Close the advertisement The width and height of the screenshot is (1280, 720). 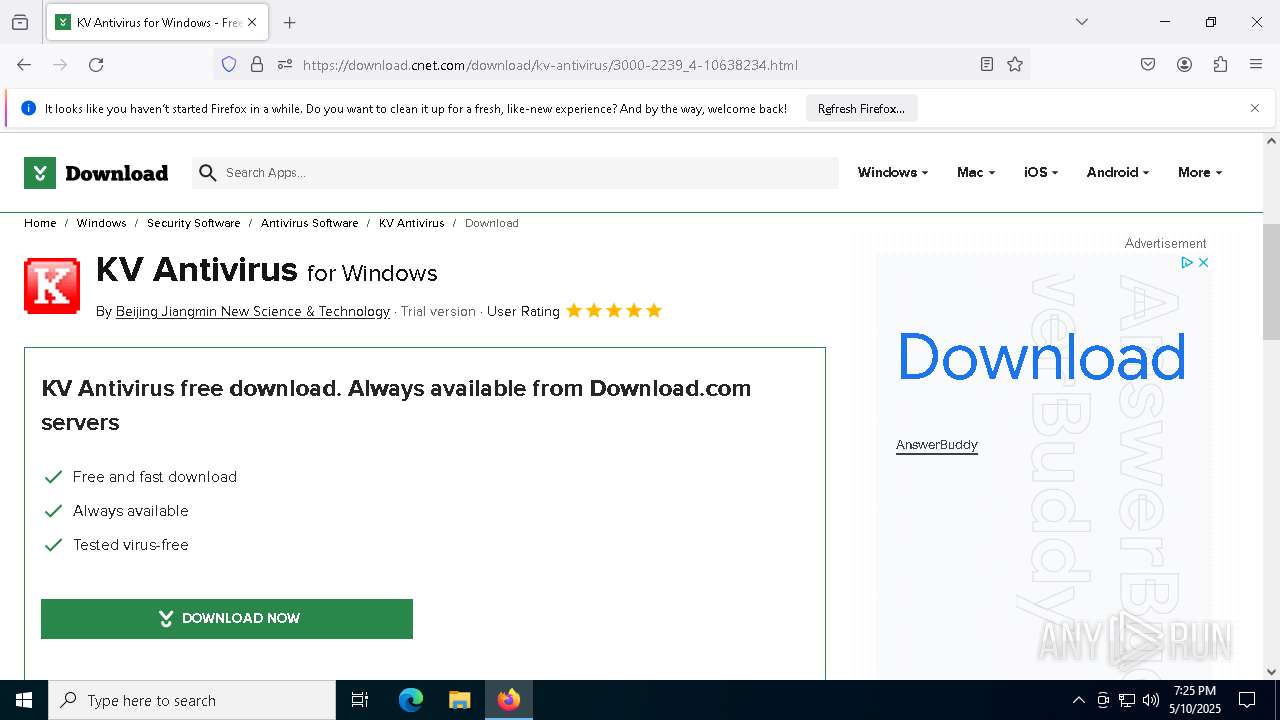(x=1203, y=262)
